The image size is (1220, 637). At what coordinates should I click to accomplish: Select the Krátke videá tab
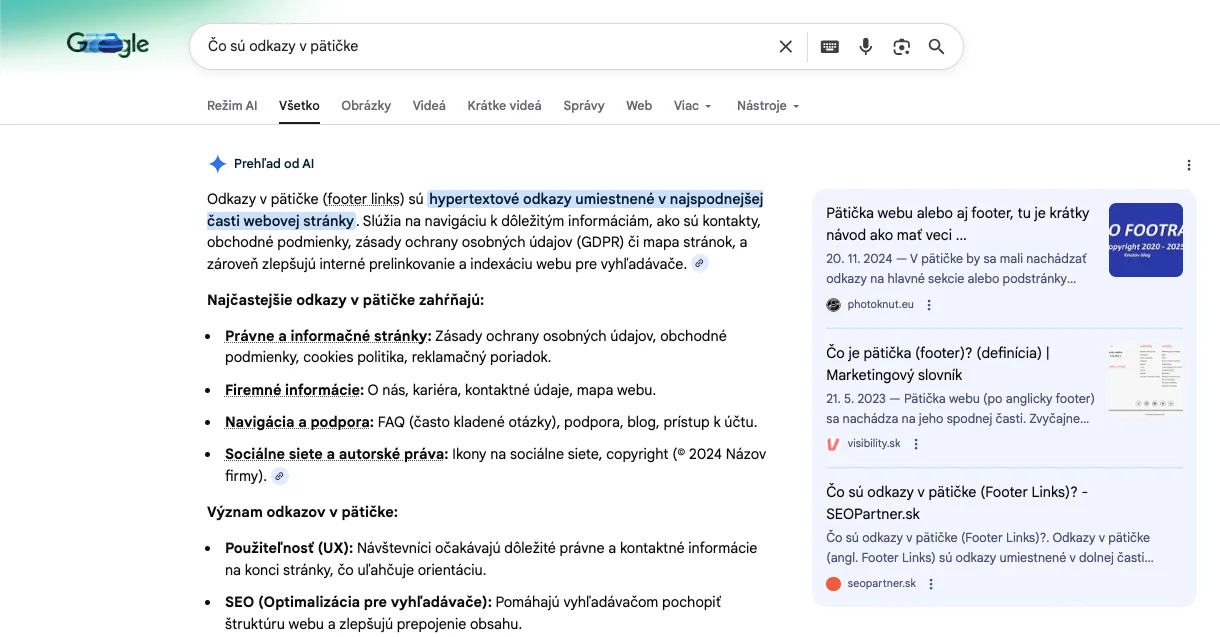pos(504,106)
